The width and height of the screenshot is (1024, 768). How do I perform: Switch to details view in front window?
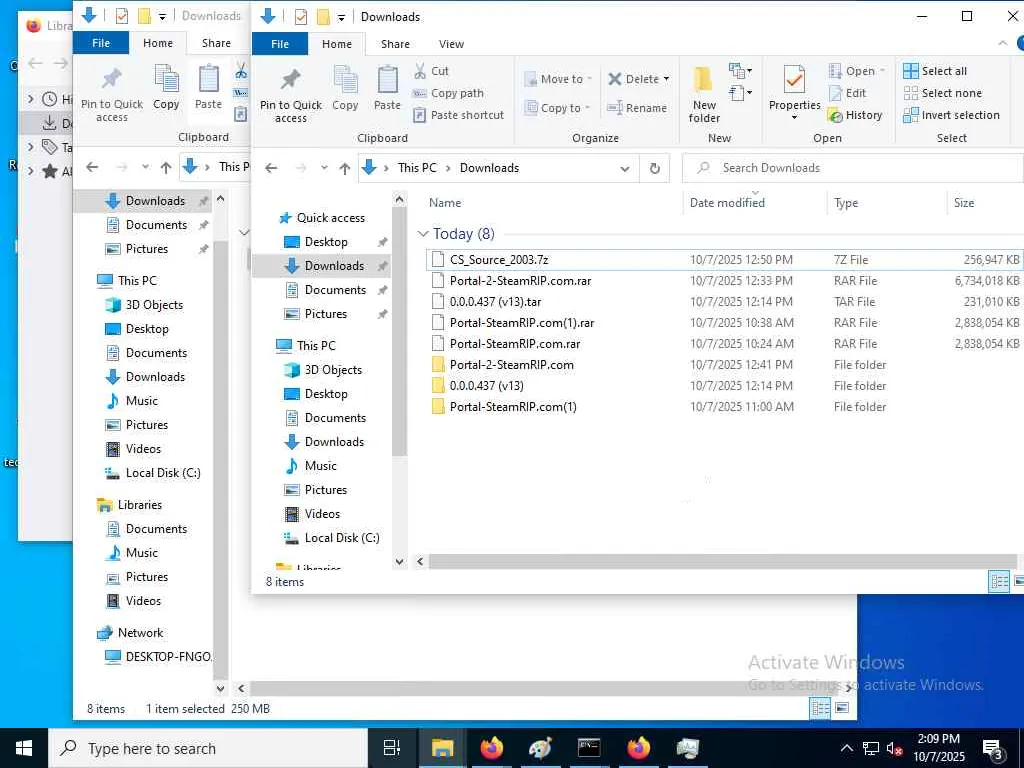click(x=999, y=581)
